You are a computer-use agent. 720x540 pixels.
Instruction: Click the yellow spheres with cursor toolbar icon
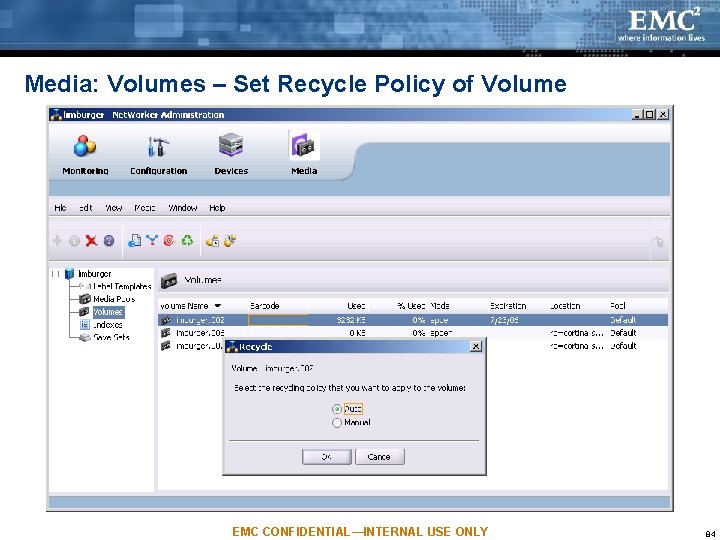click(212, 240)
